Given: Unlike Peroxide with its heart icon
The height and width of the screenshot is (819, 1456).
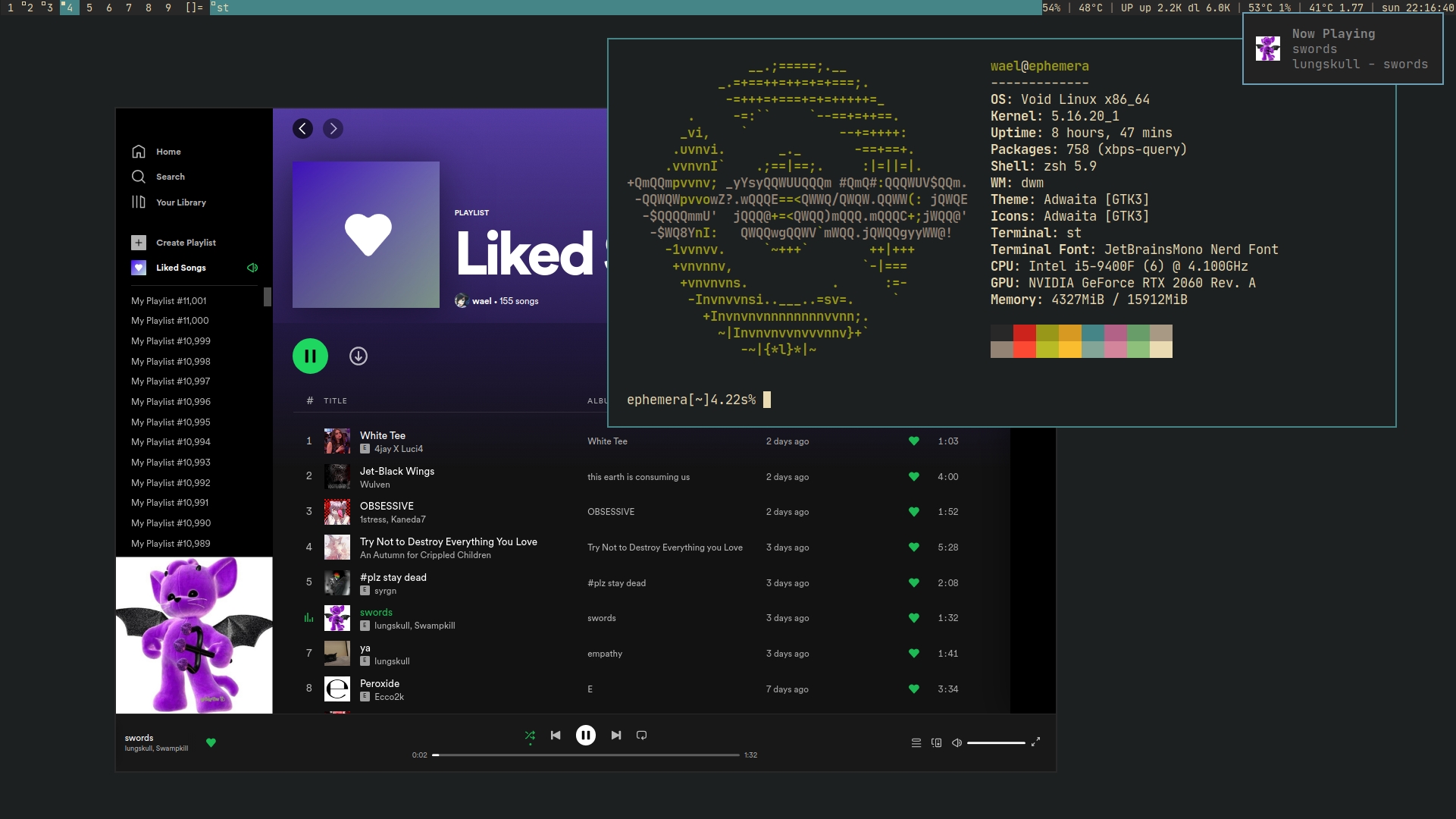Looking at the screenshot, I should point(914,689).
